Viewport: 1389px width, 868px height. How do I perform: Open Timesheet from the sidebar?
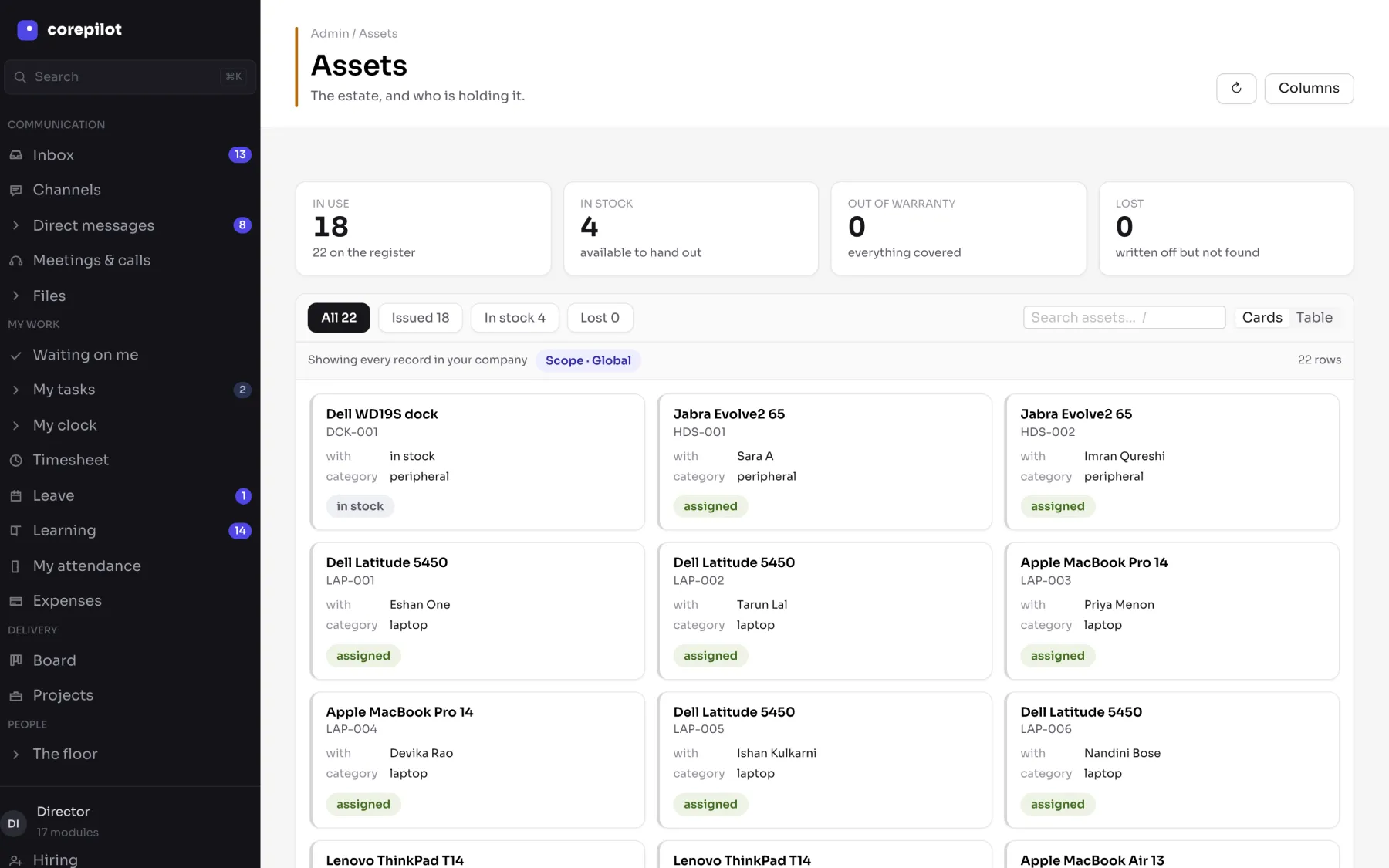coord(130,461)
